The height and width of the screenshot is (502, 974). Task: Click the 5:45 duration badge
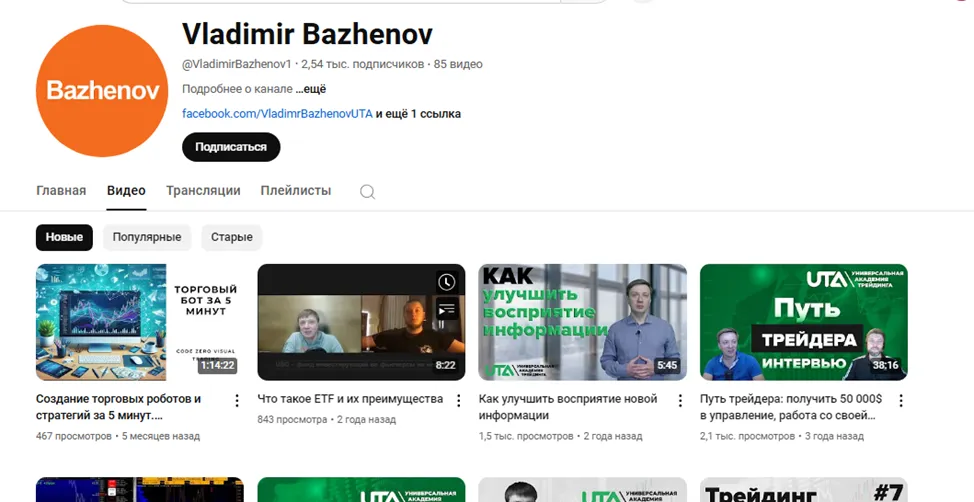tap(667, 365)
